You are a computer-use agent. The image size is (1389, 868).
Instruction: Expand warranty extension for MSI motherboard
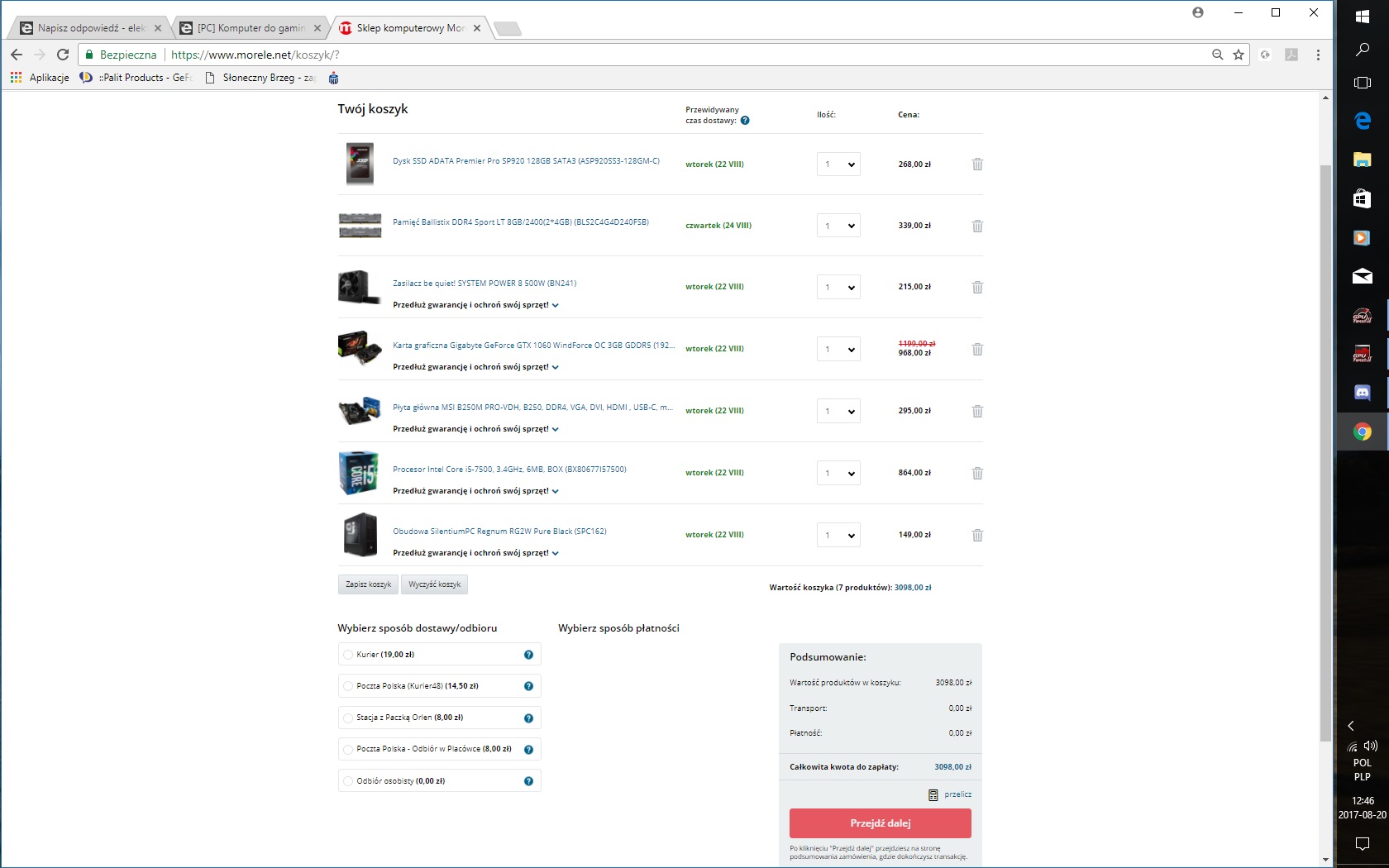(476, 429)
